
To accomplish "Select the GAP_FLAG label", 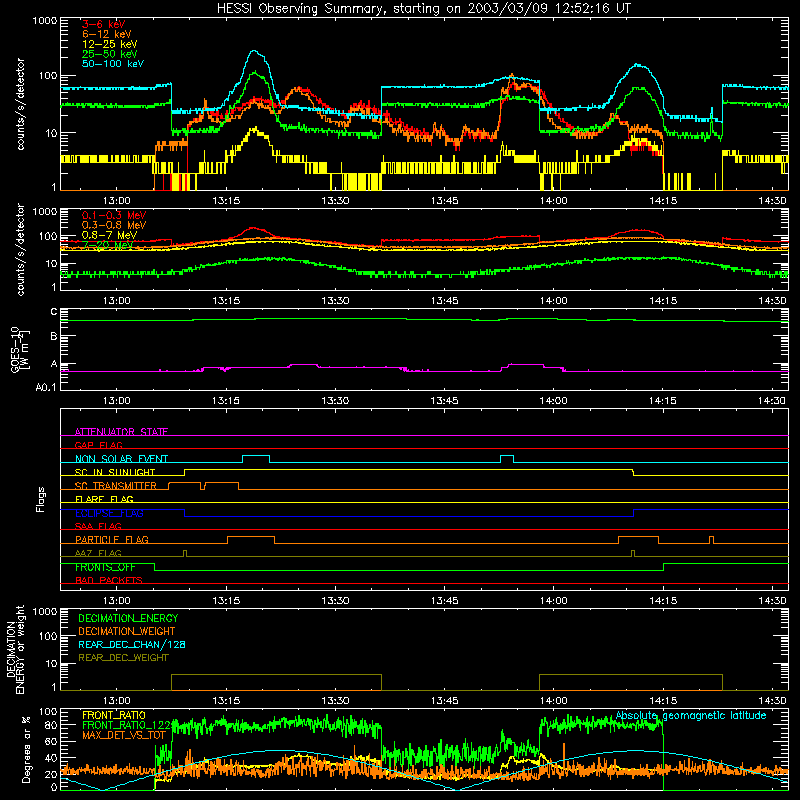I will (98, 445).
